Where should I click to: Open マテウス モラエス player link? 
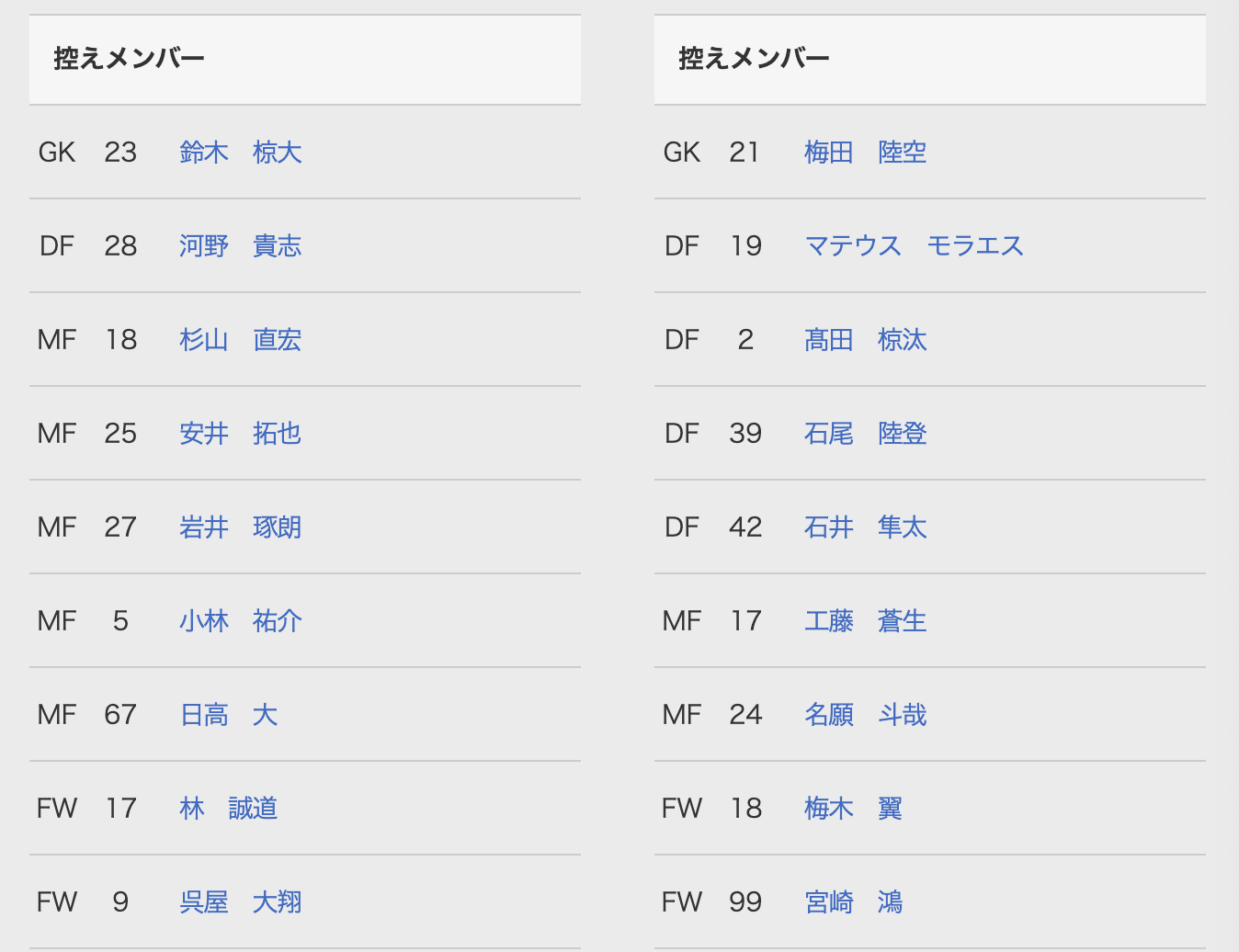tap(915, 246)
